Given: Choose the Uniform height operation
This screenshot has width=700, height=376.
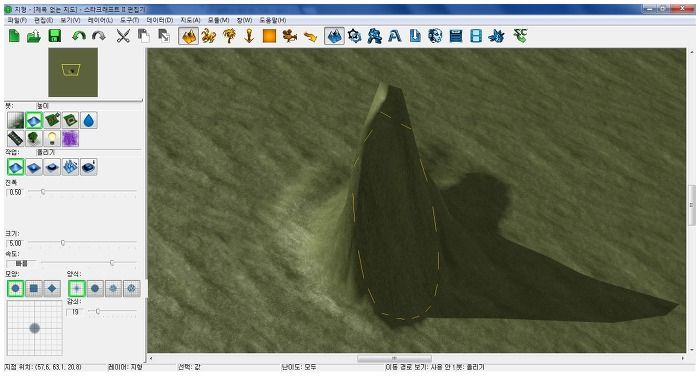Looking at the screenshot, I should [52, 167].
